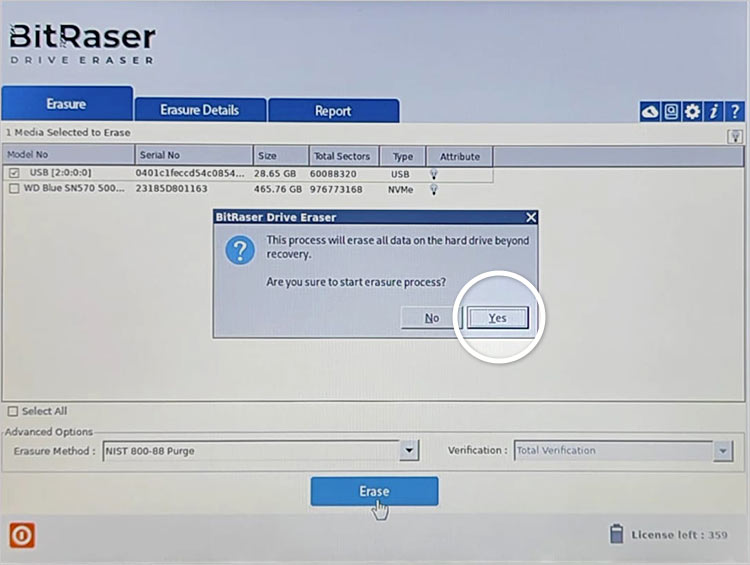Viewport: 750px width, 565px height.
Task: Click the Size column header
Action: pyautogui.click(x=281, y=155)
